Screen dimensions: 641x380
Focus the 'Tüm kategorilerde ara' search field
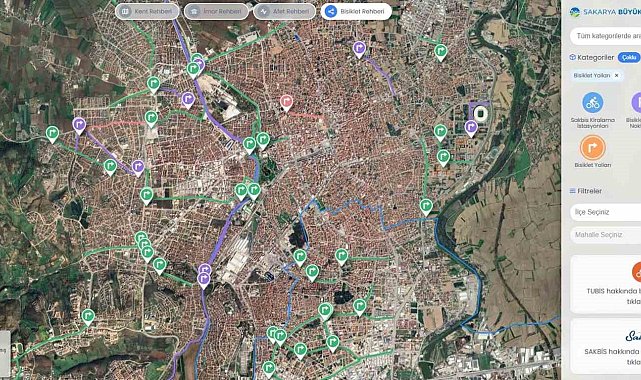tap(605, 36)
